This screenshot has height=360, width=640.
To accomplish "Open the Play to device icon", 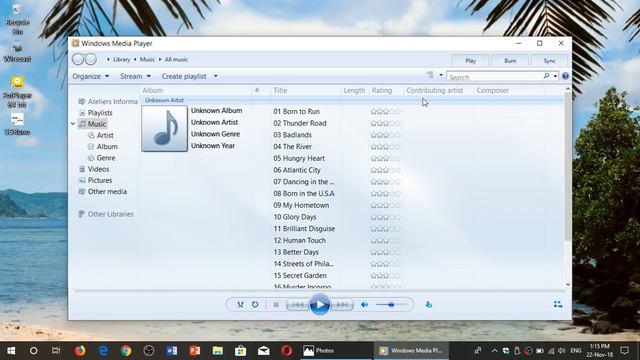I will pos(429,304).
